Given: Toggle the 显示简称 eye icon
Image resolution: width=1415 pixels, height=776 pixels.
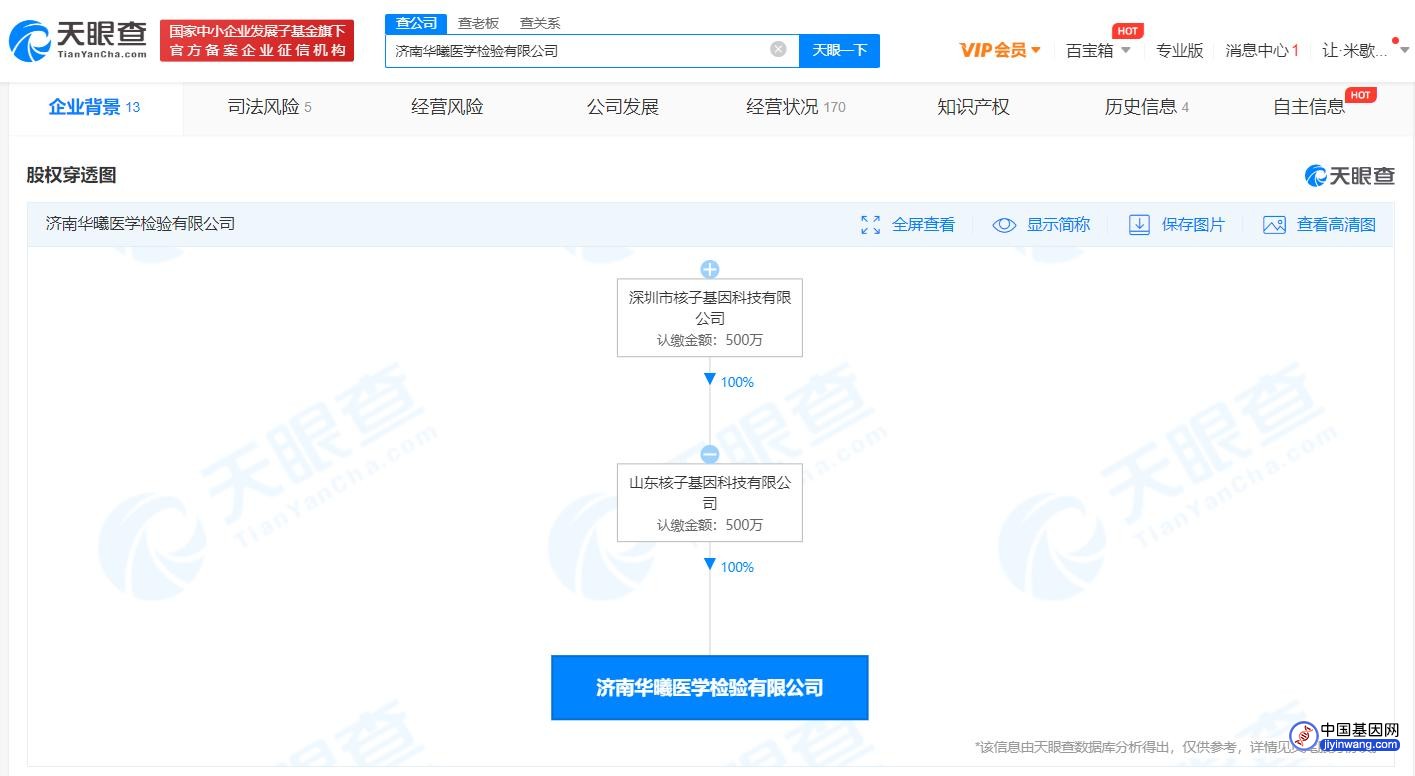Looking at the screenshot, I should tap(1004, 225).
